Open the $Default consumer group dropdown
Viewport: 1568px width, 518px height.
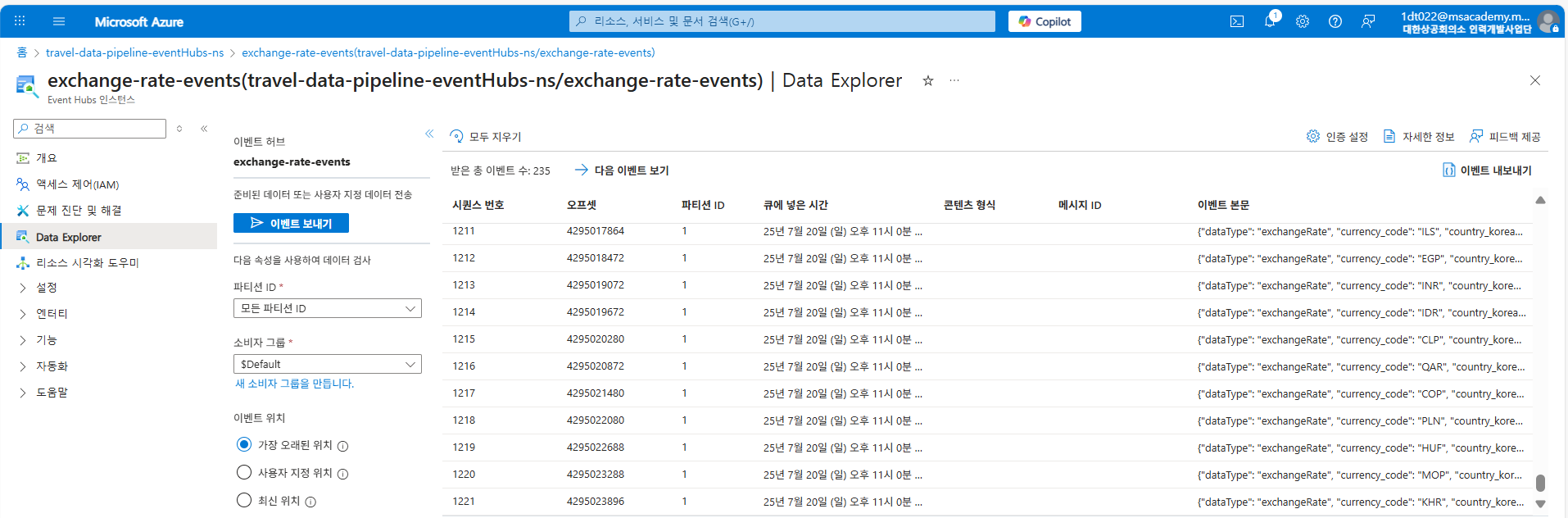(328, 364)
